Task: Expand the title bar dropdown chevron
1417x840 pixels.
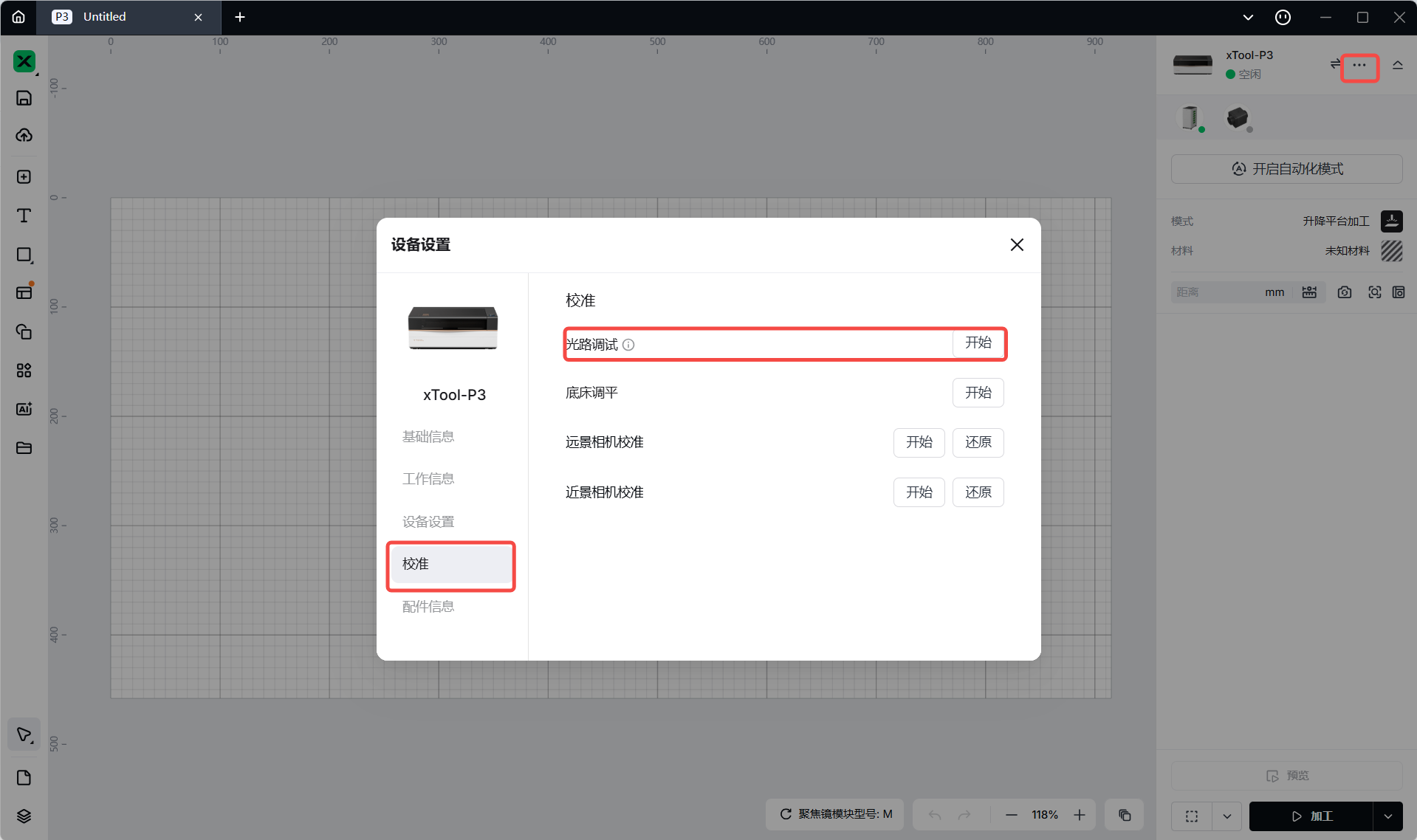Action: coord(1248,17)
